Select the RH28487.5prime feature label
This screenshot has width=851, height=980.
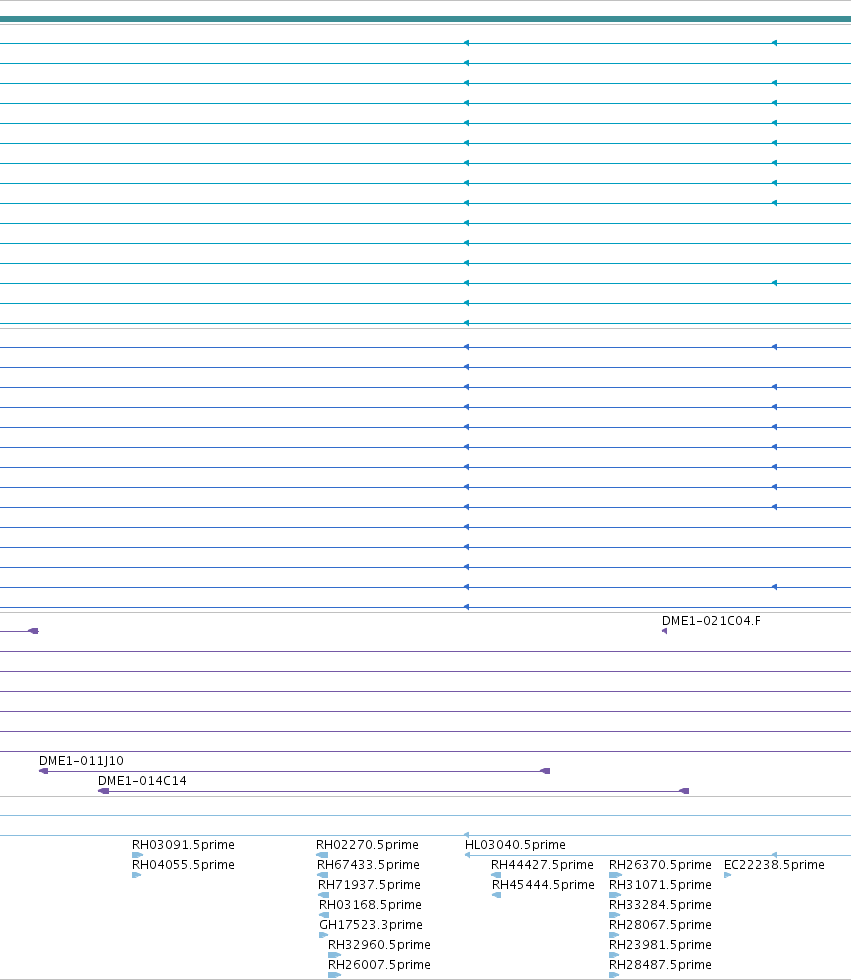660,964
